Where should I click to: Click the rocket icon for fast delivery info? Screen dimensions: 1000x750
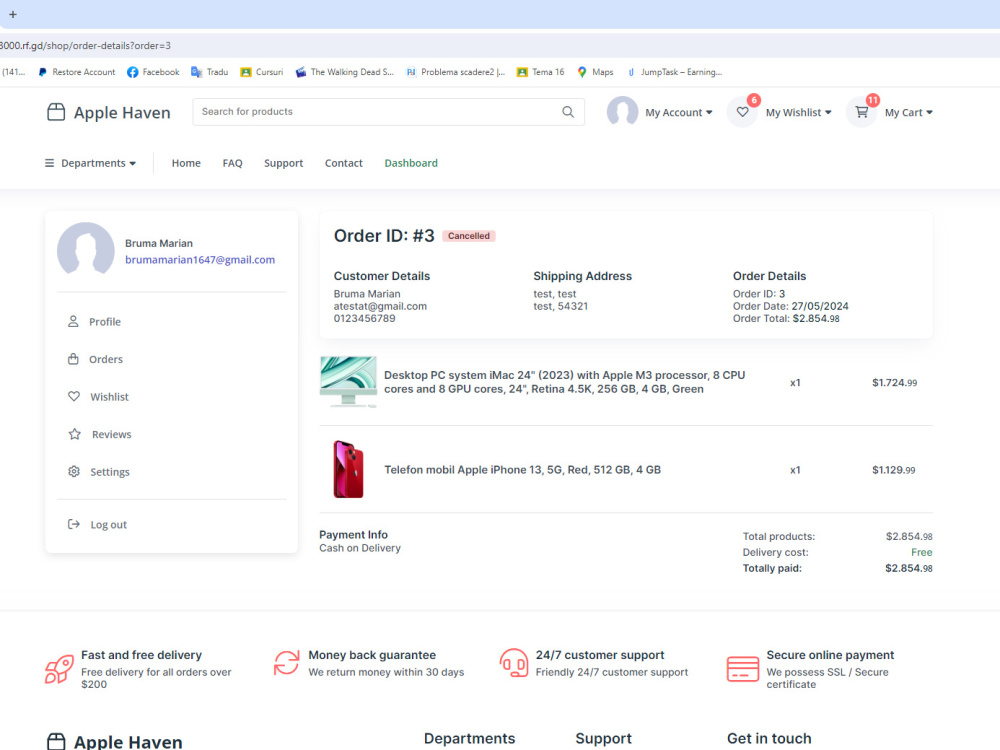(x=58, y=664)
